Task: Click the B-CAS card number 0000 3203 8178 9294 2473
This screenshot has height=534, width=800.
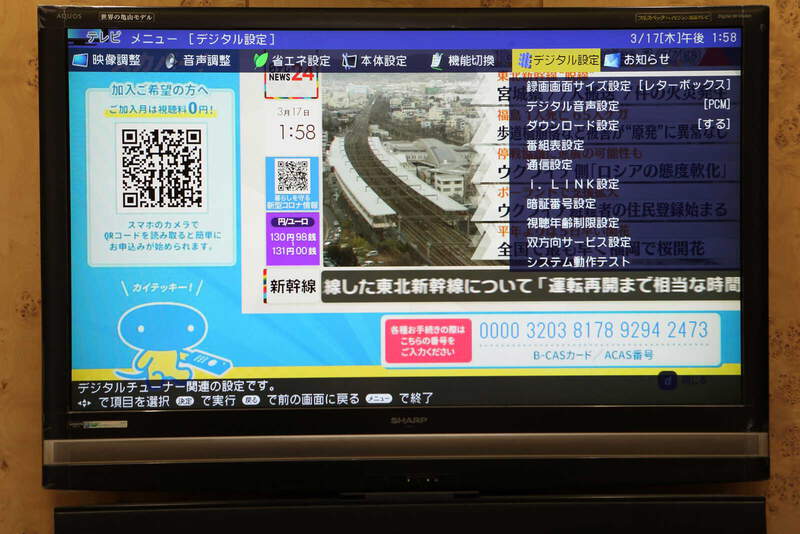Action: (593, 330)
